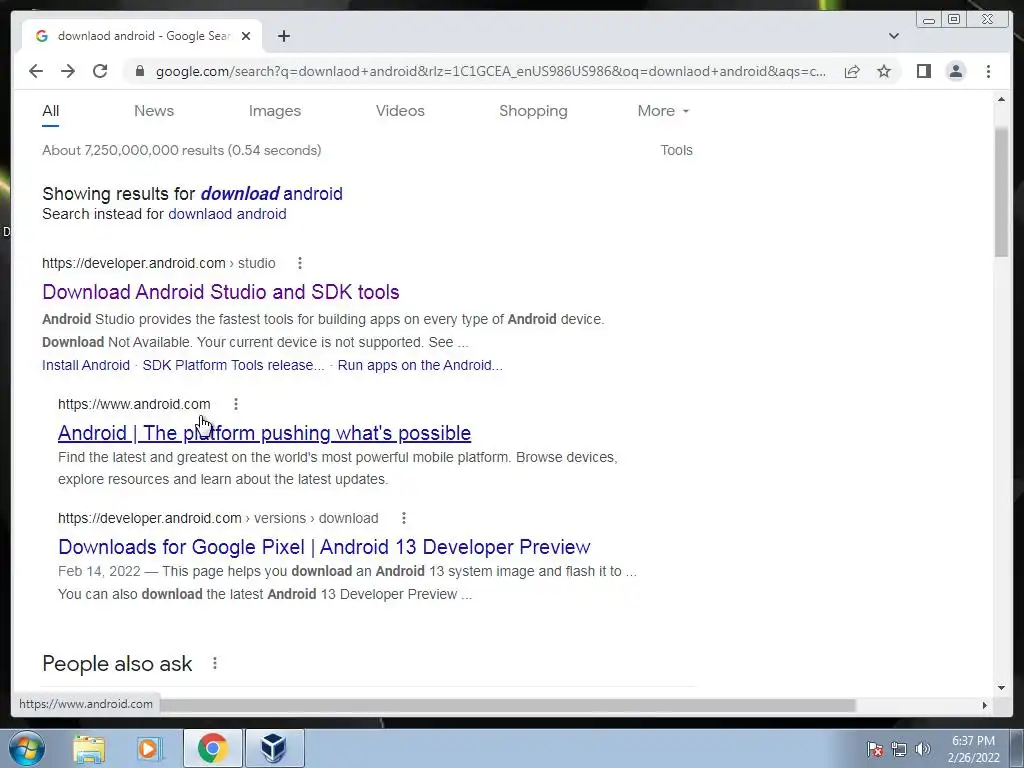Open Download Android Studio and SDK tools
1024x768 pixels.
click(x=221, y=292)
